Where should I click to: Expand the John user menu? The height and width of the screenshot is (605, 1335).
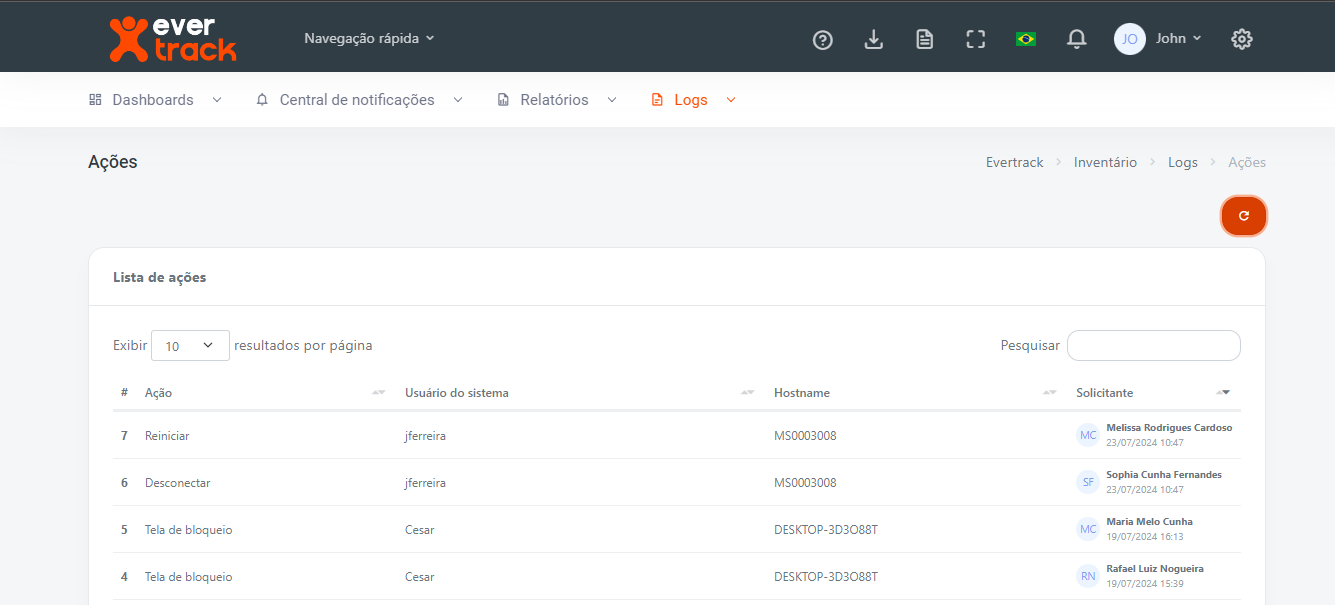(1159, 39)
